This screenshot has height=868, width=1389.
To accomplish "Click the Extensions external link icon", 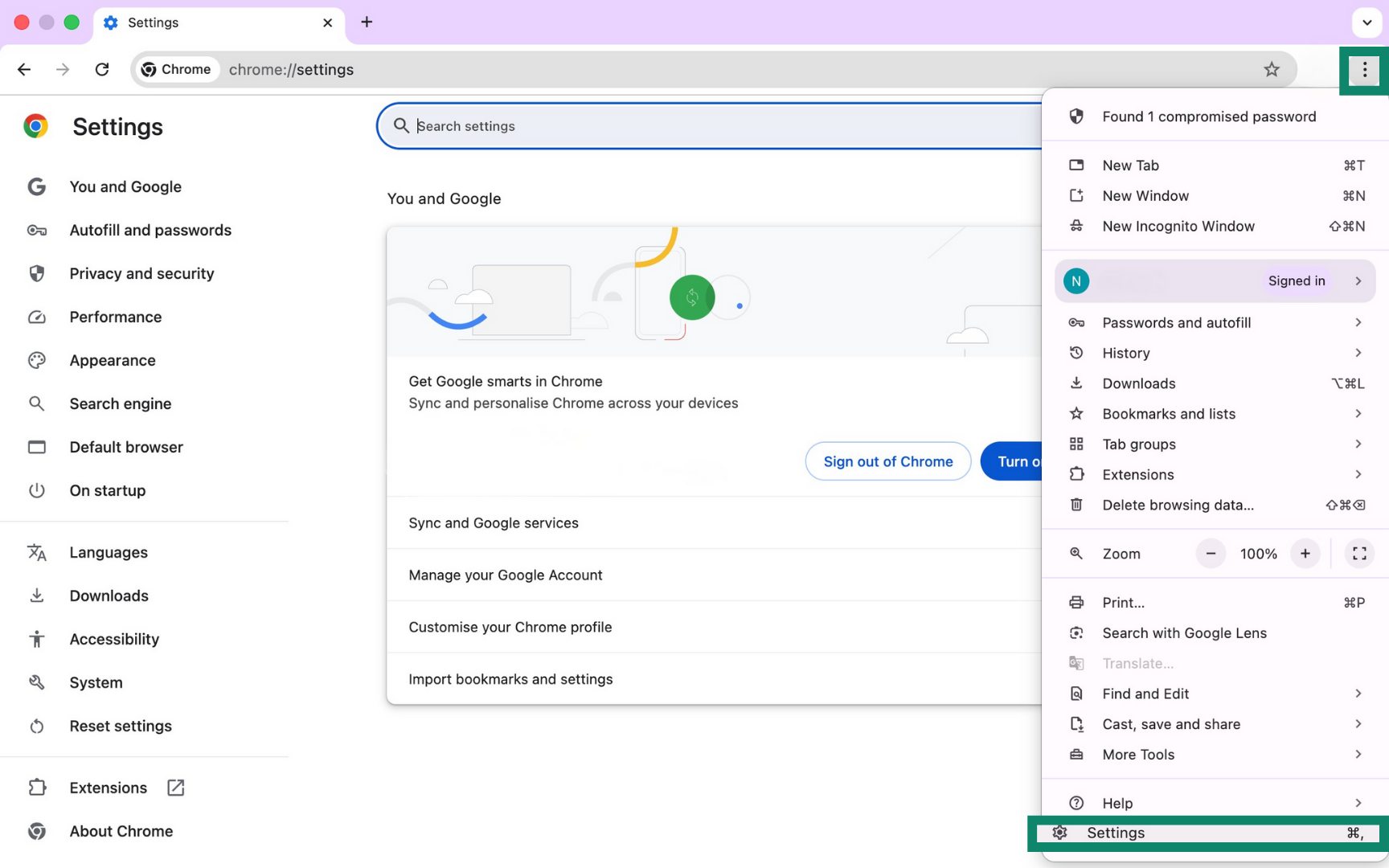I will pyautogui.click(x=176, y=788).
